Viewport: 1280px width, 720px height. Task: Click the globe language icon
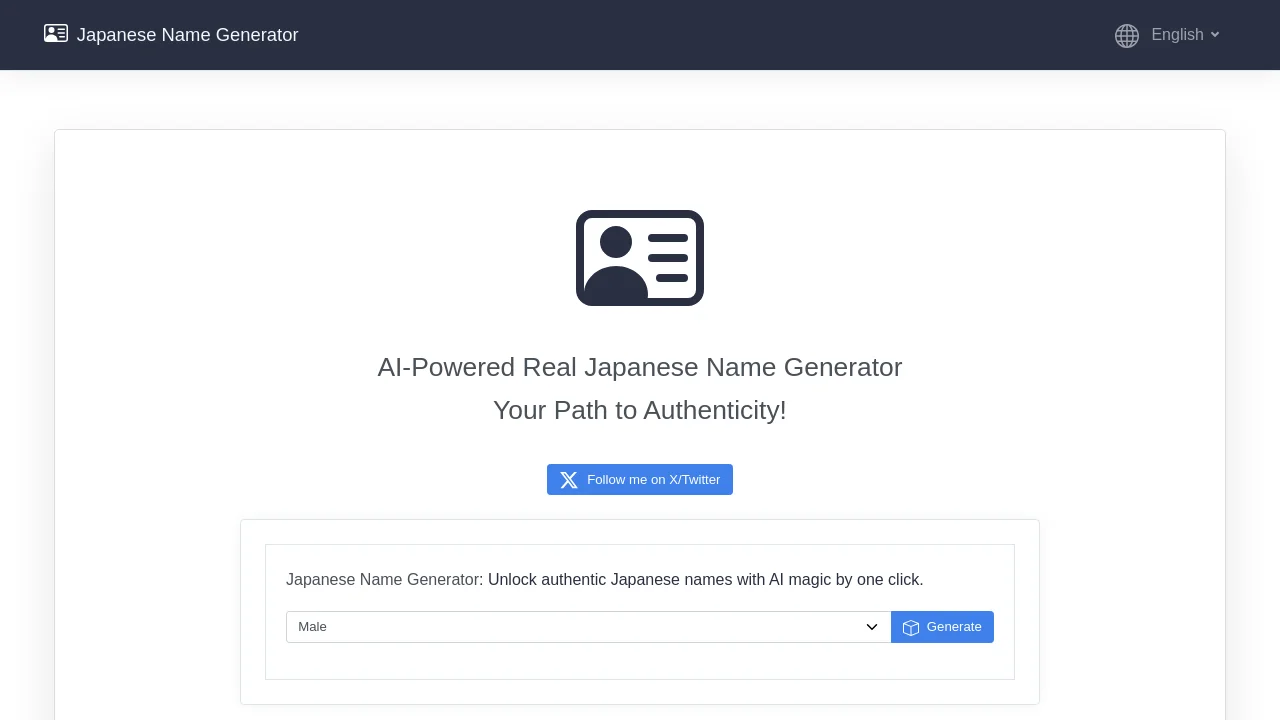(1127, 36)
